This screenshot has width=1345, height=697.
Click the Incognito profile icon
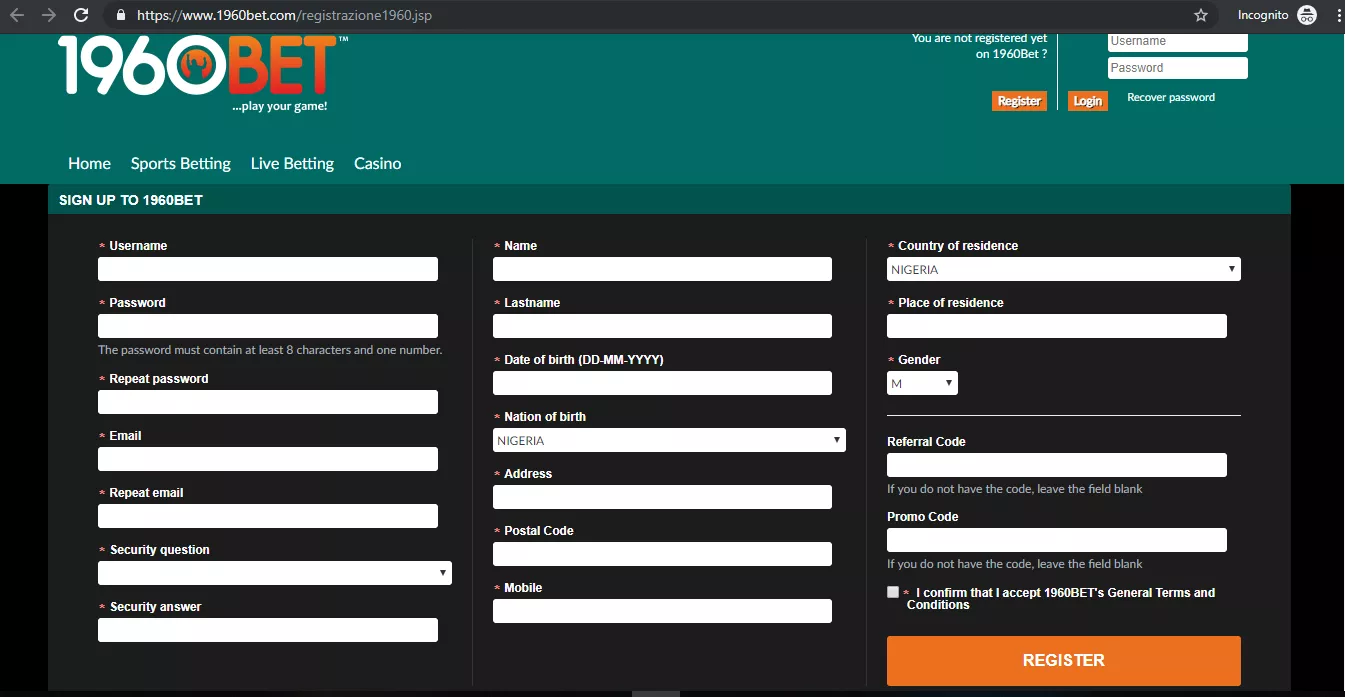tap(1306, 15)
